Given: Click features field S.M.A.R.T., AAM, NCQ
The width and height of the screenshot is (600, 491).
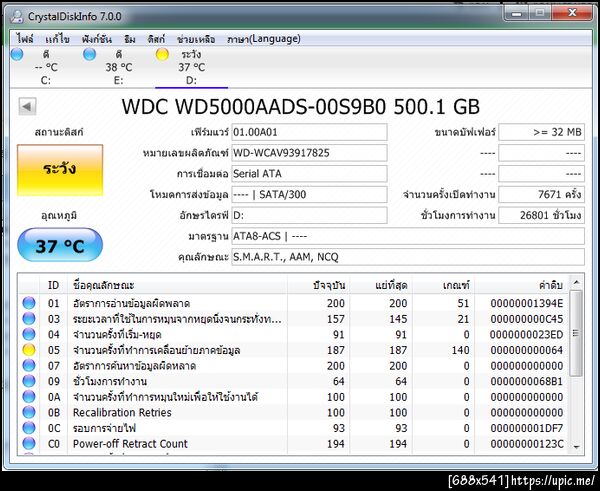Looking at the screenshot, I should 408,257.
